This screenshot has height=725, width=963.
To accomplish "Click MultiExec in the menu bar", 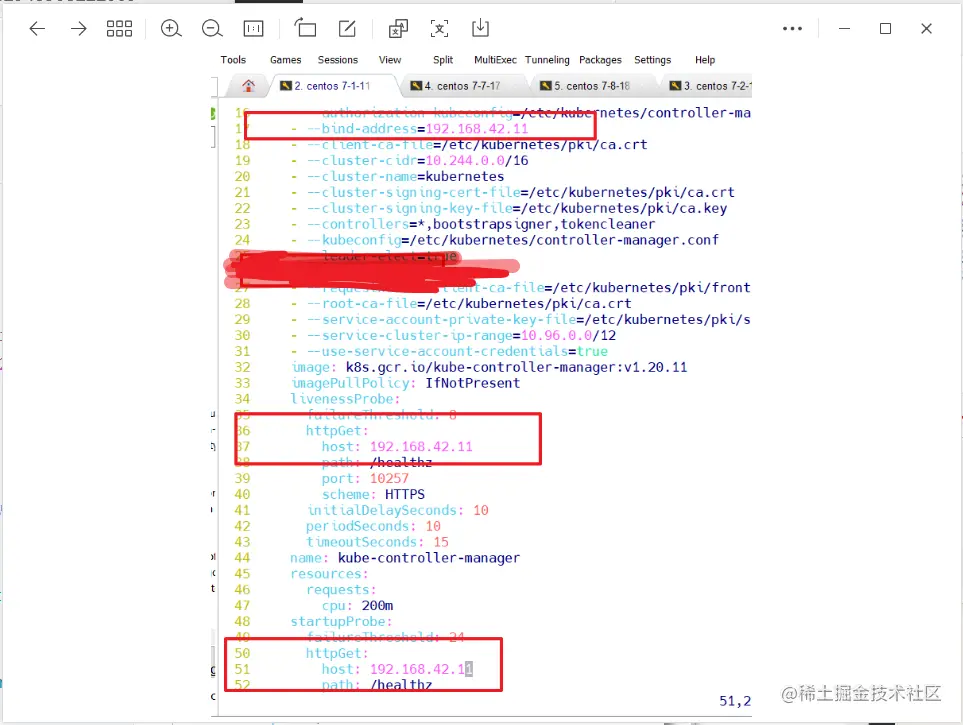I will coord(495,60).
